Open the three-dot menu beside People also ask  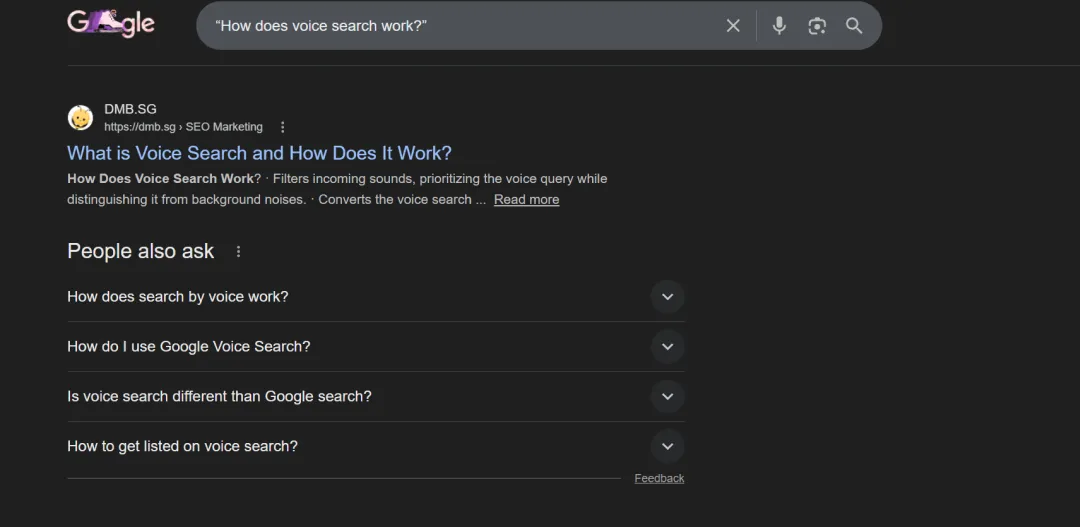(238, 251)
